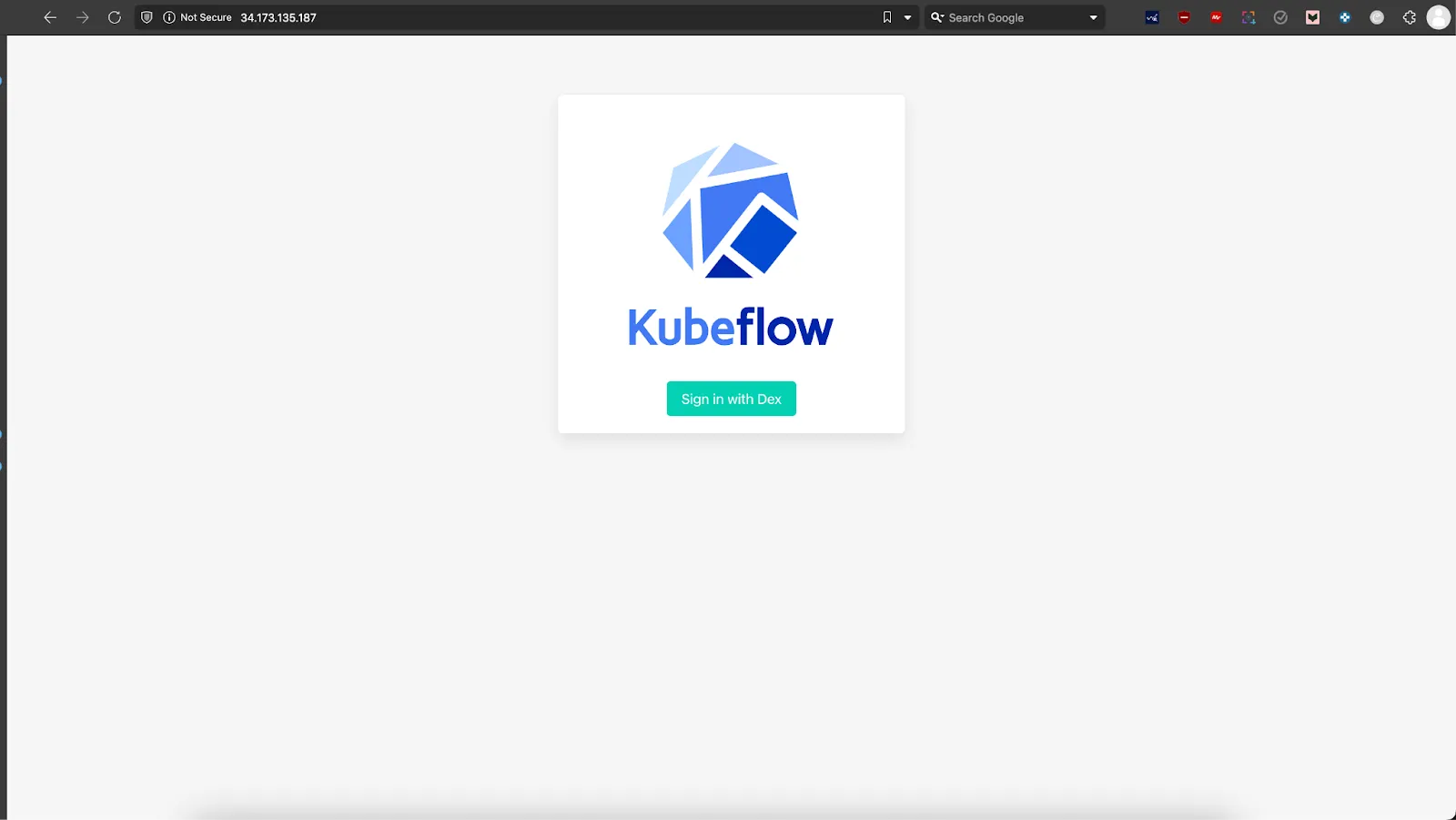The width and height of the screenshot is (1456, 820).
Task: Open the shield tracker blocker icon
Action: (147, 17)
